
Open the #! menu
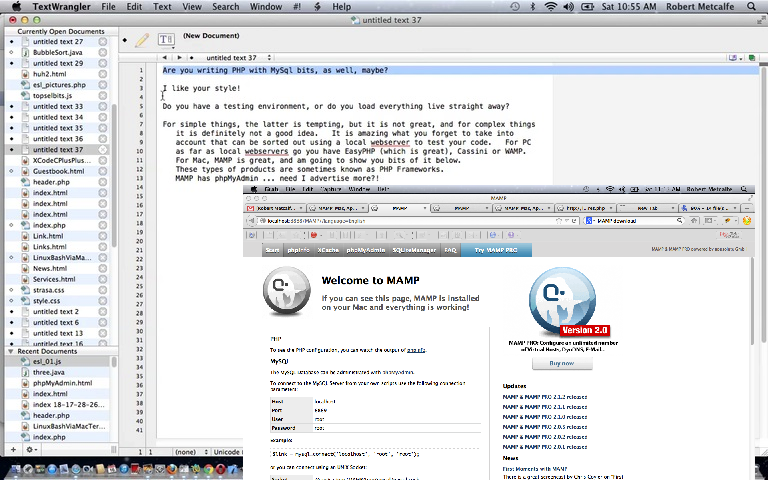[297, 6]
